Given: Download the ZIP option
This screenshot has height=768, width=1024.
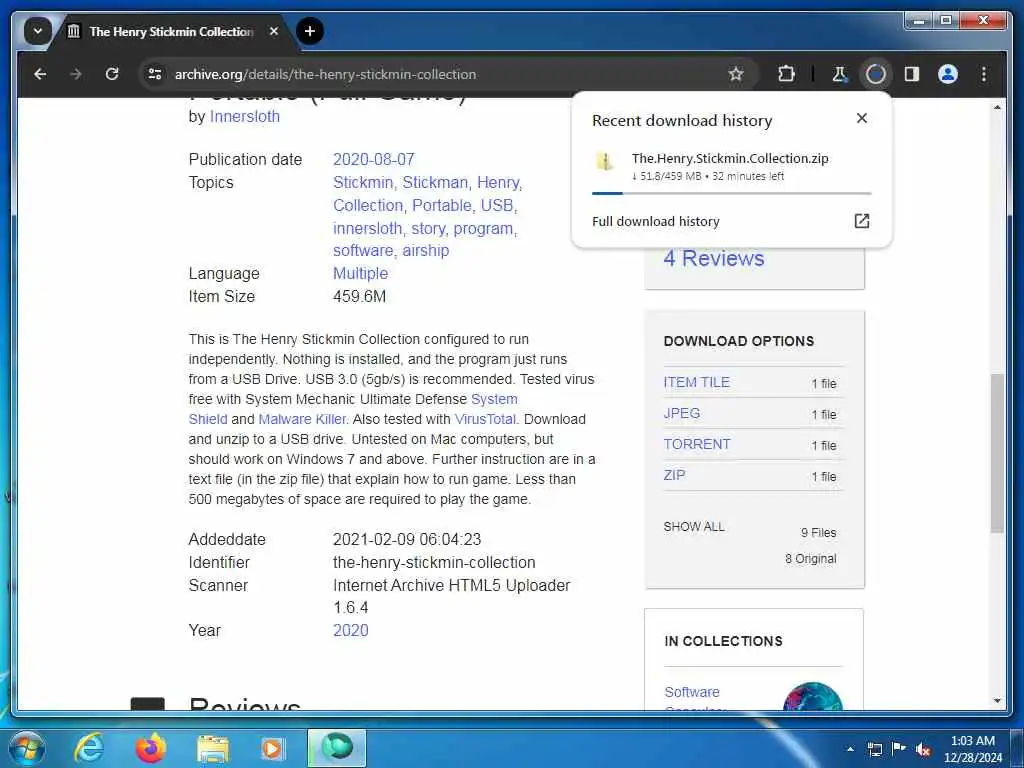Looking at the screenshot, I should click(x=675, y=475).
